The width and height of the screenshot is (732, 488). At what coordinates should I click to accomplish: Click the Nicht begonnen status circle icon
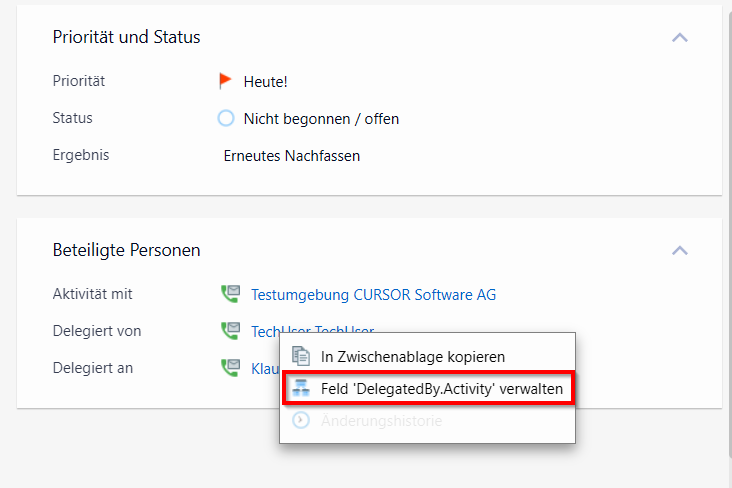[x=226, y=118]
